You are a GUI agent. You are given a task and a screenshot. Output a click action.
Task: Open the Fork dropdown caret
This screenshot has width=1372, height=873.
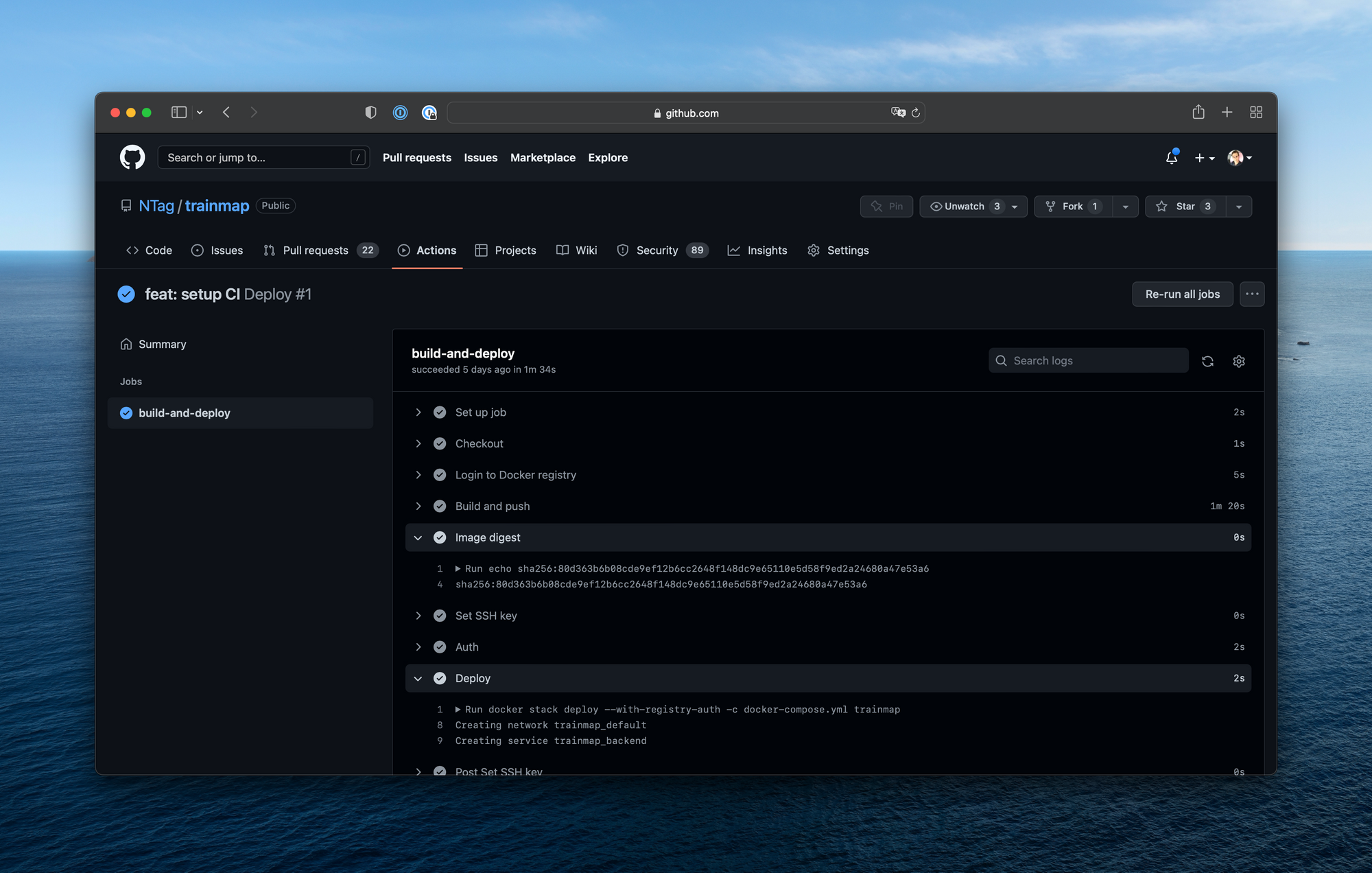point(1125,206)
